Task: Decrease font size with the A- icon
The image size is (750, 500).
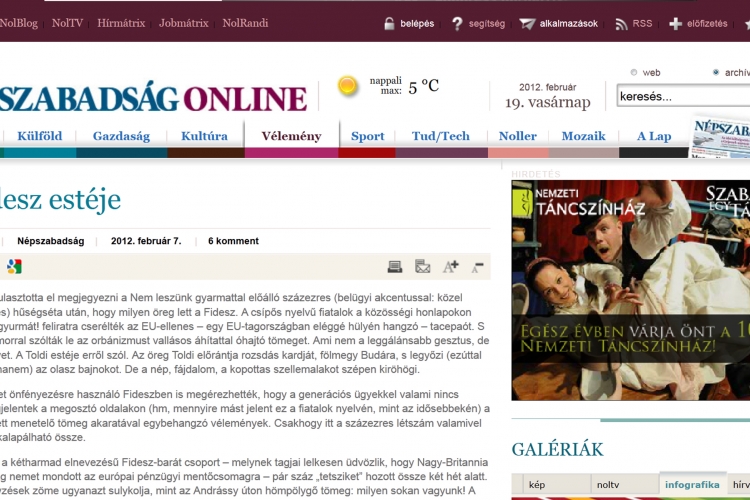Action: (477, 266)
